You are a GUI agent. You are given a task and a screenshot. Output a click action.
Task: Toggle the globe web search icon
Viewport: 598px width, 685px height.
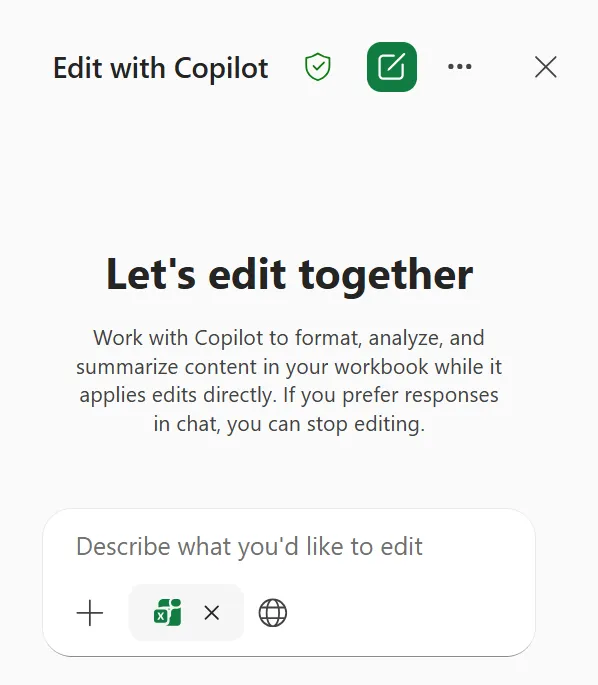pyautogui.click(x=273, y=612)
